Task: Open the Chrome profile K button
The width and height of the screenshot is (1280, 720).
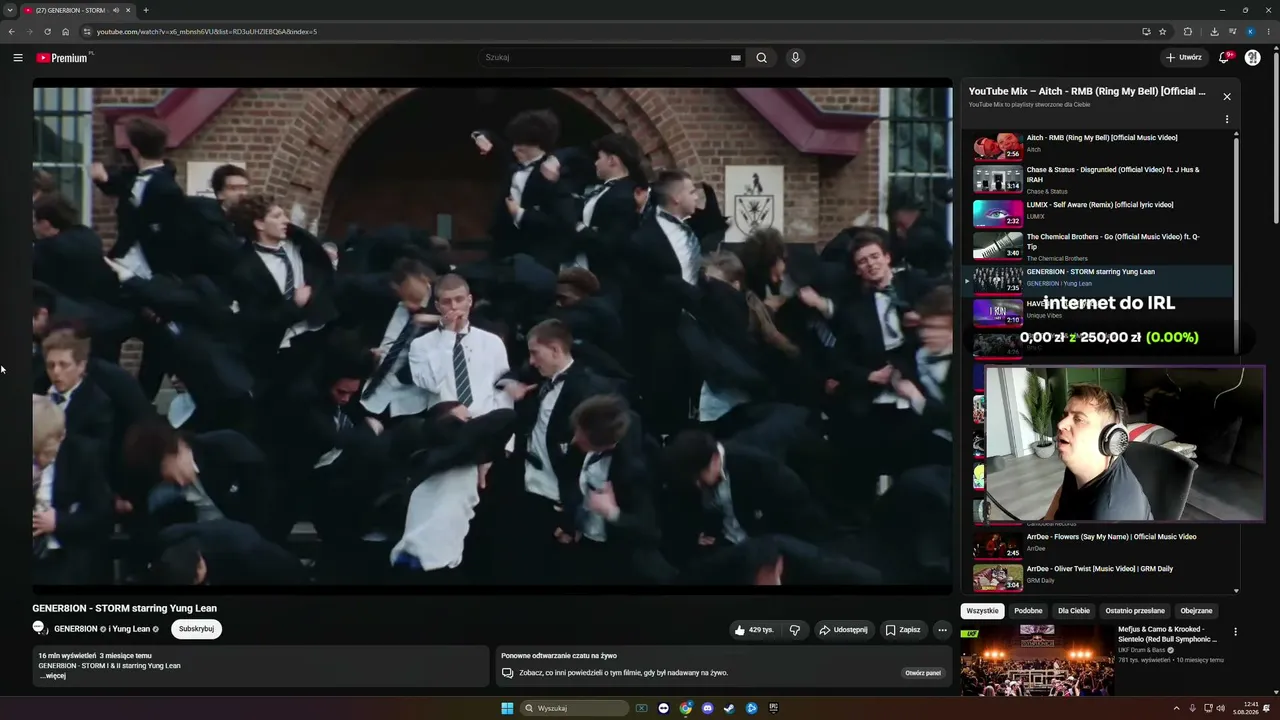Action: coord(1250,31)
